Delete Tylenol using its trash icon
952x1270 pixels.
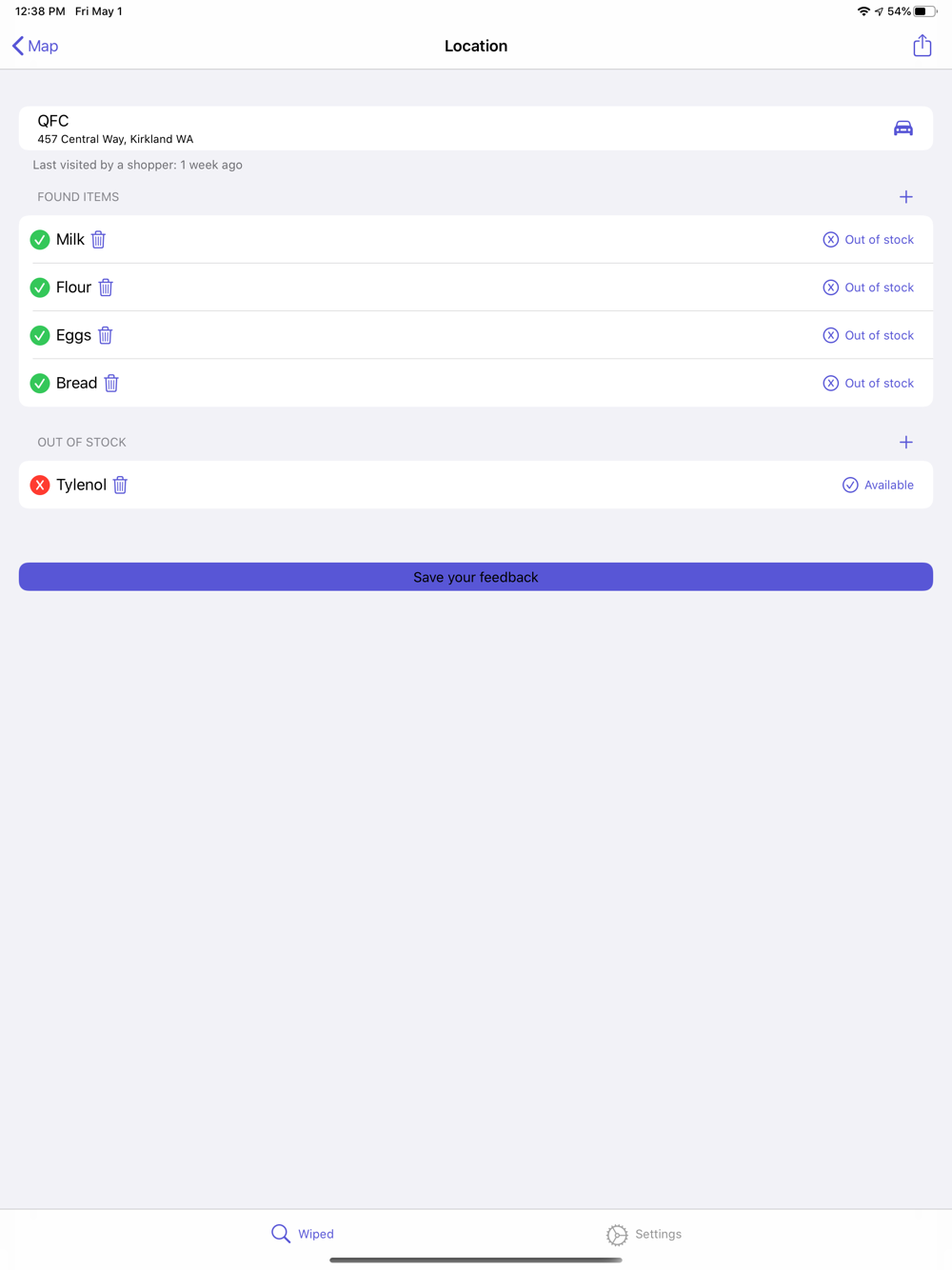point(120,485)
